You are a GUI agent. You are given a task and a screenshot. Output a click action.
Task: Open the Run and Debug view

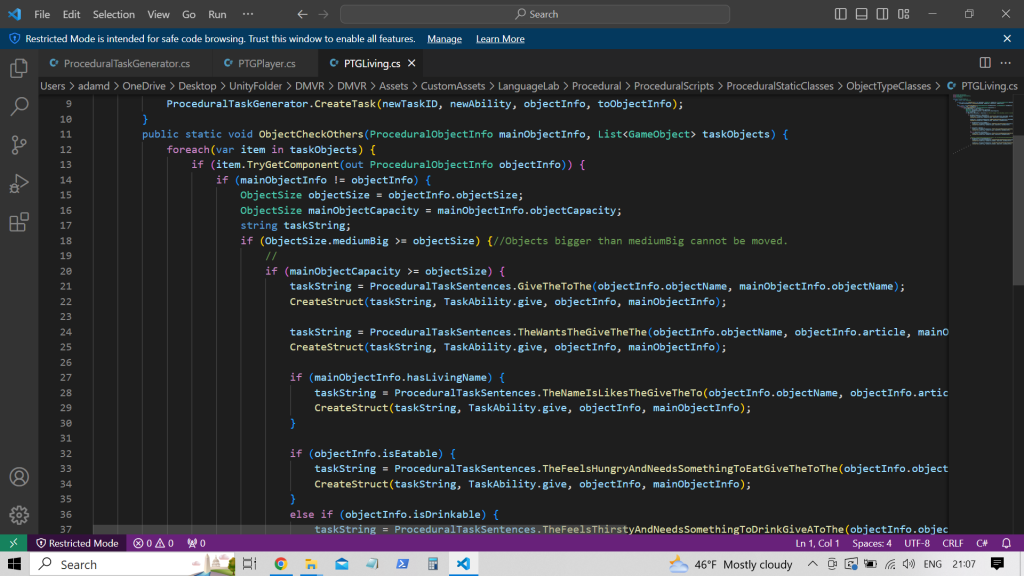click(x=19, y=184)
